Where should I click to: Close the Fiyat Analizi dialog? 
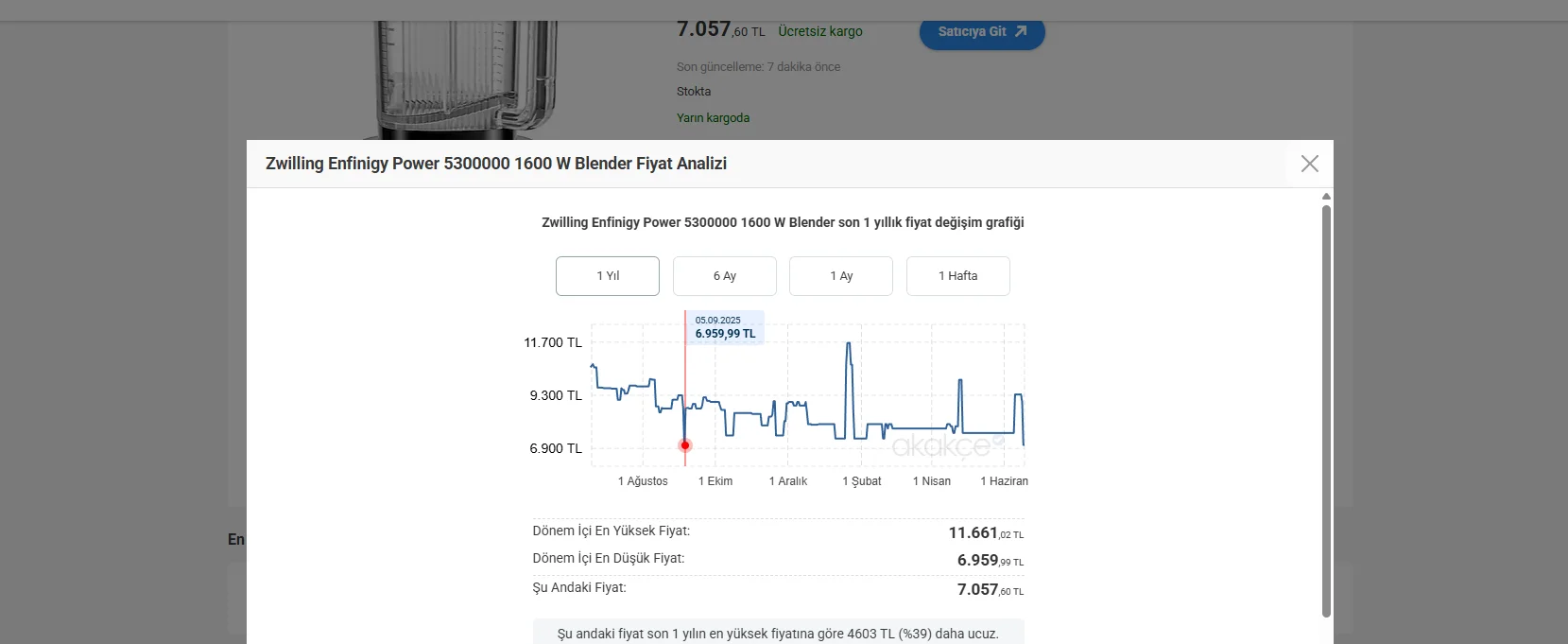pyautogui.click(x=1309, y=164)
